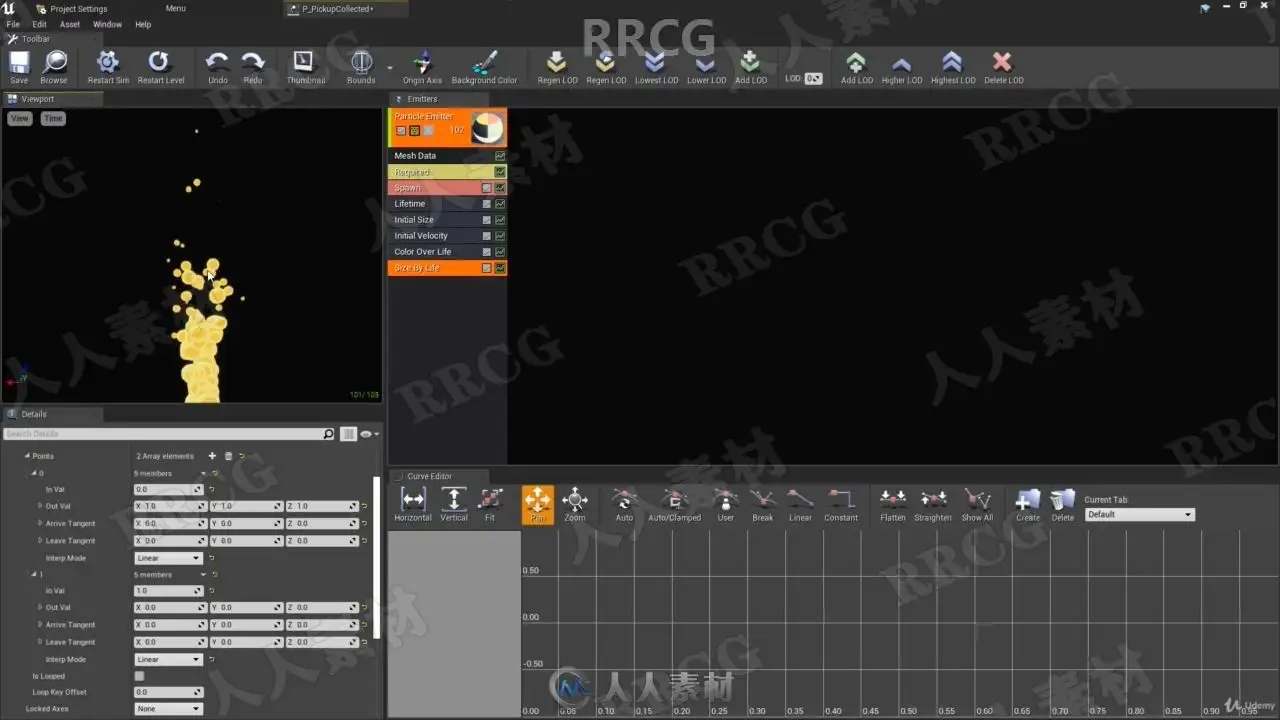
Task: Change the viewport Background Color
Action: click(x=484, y=67)
